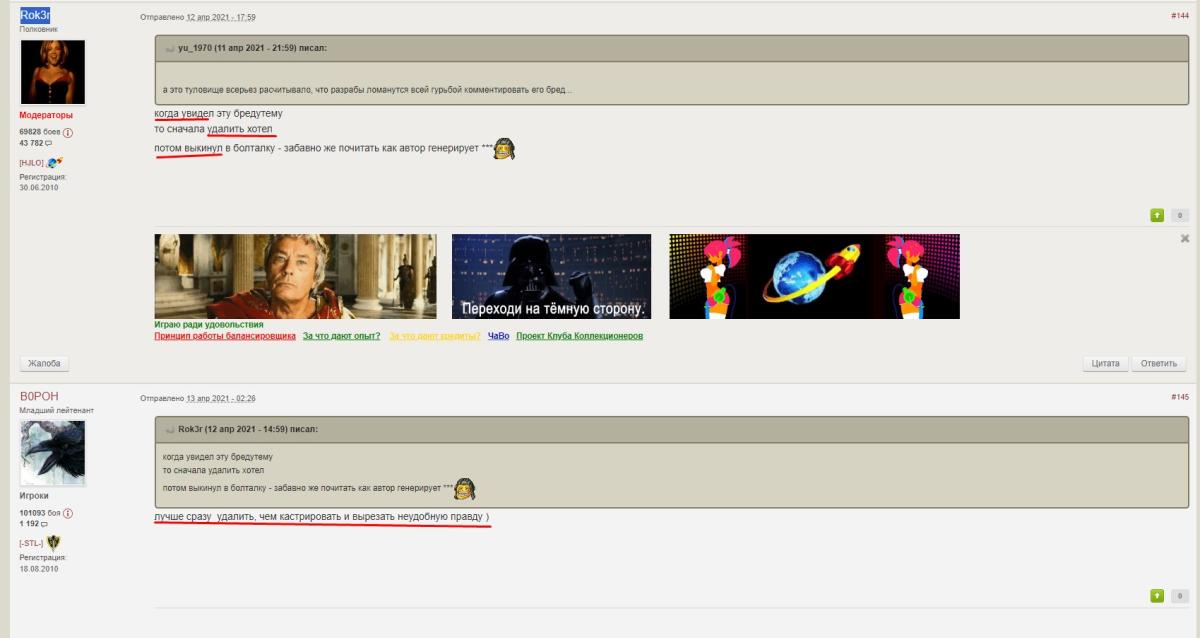Open the [HJLO] clan link
The image size is (1200, 638).
click(31, 162)
